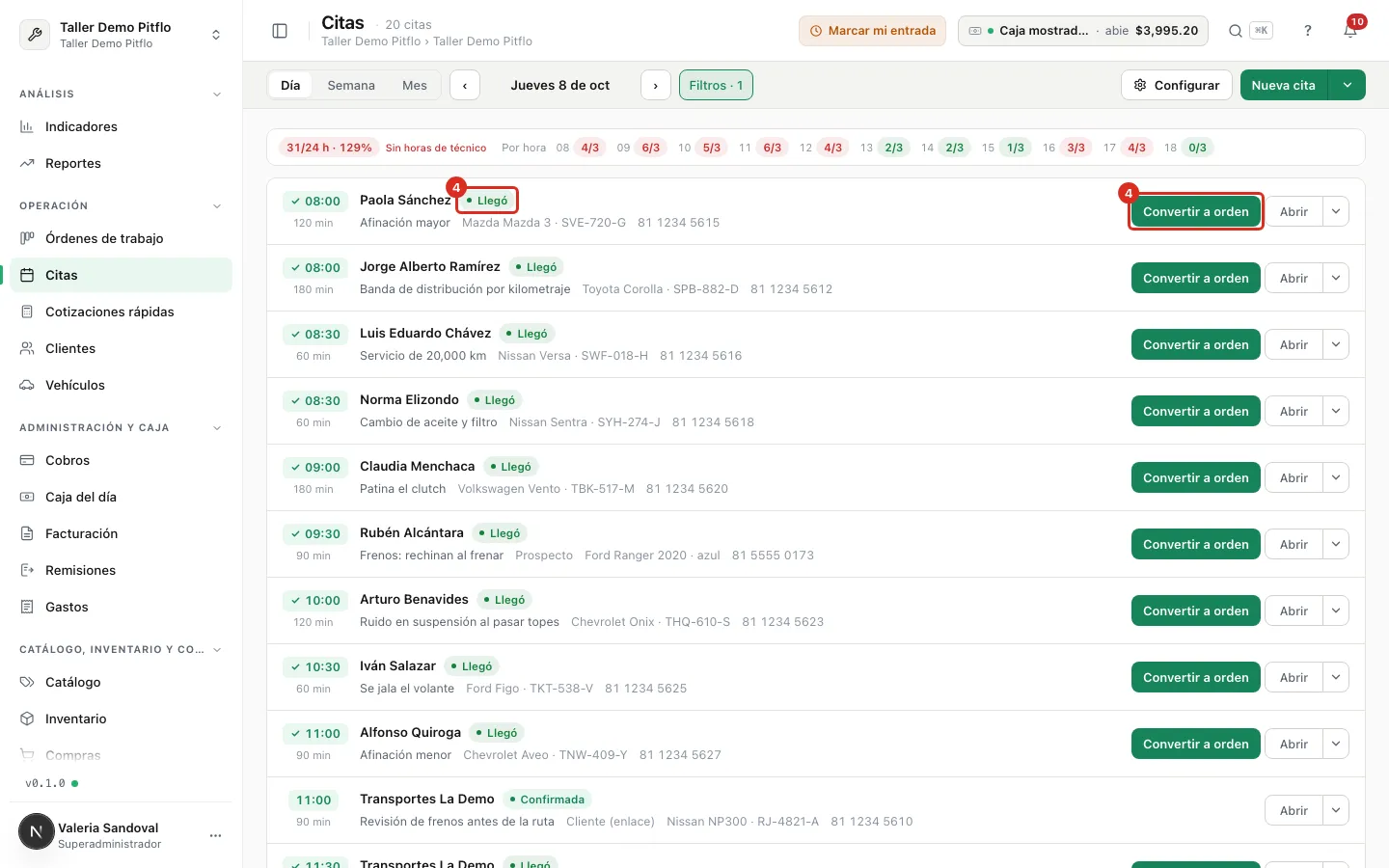Go to previous day arrow

[x=465, y=85]
